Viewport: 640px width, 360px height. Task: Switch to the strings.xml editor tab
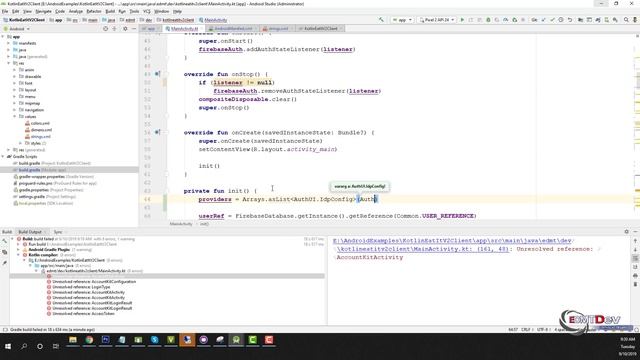pyautogui.click(x=278, y=29)
